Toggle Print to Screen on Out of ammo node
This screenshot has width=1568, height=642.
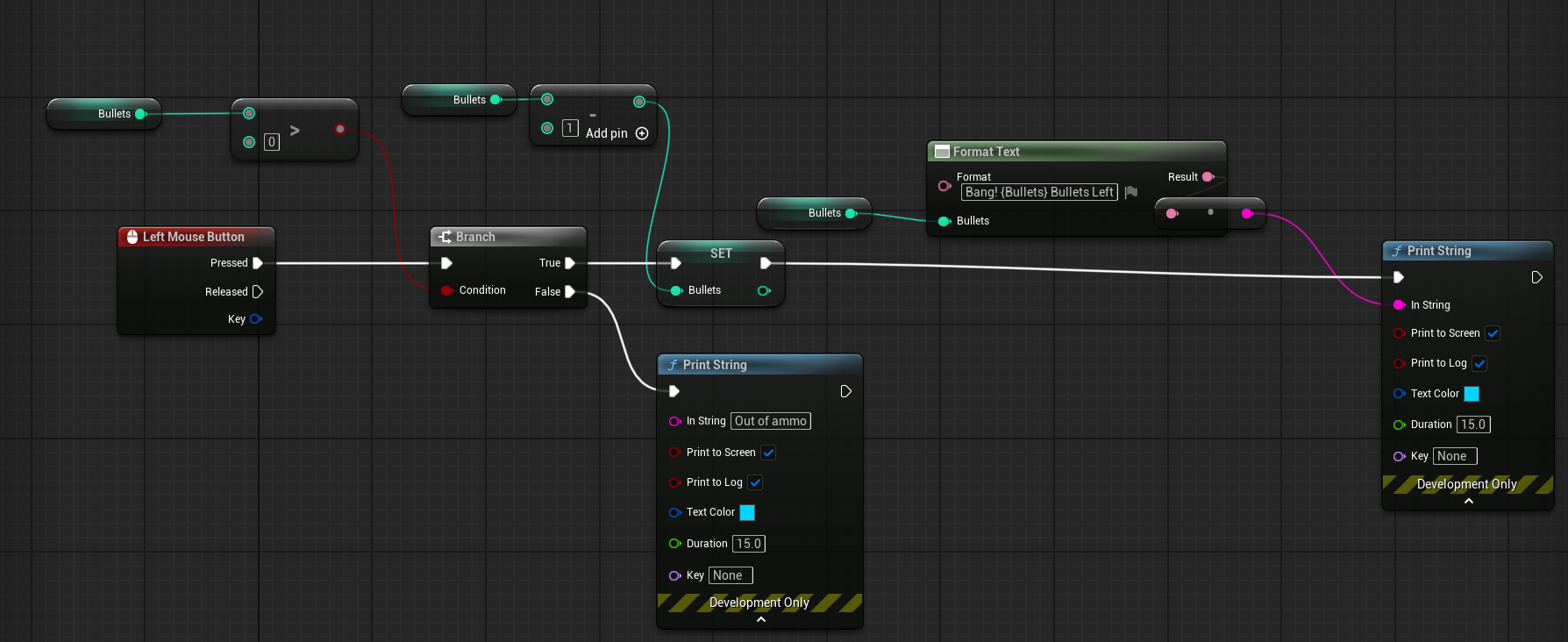768,453
